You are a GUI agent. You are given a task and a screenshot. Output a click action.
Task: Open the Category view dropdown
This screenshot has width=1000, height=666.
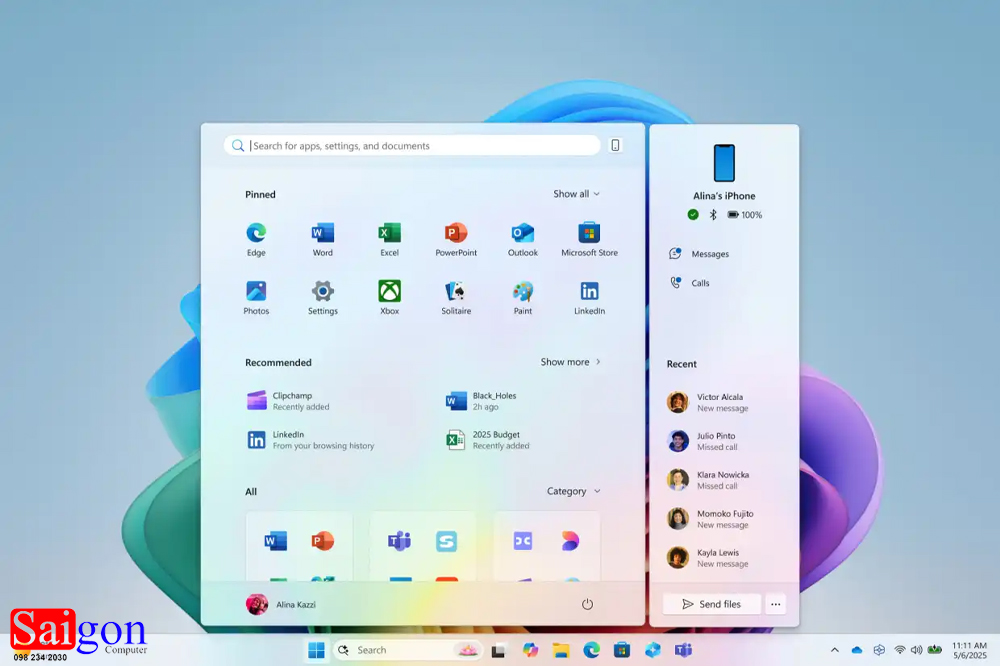(x=574, y=491)
